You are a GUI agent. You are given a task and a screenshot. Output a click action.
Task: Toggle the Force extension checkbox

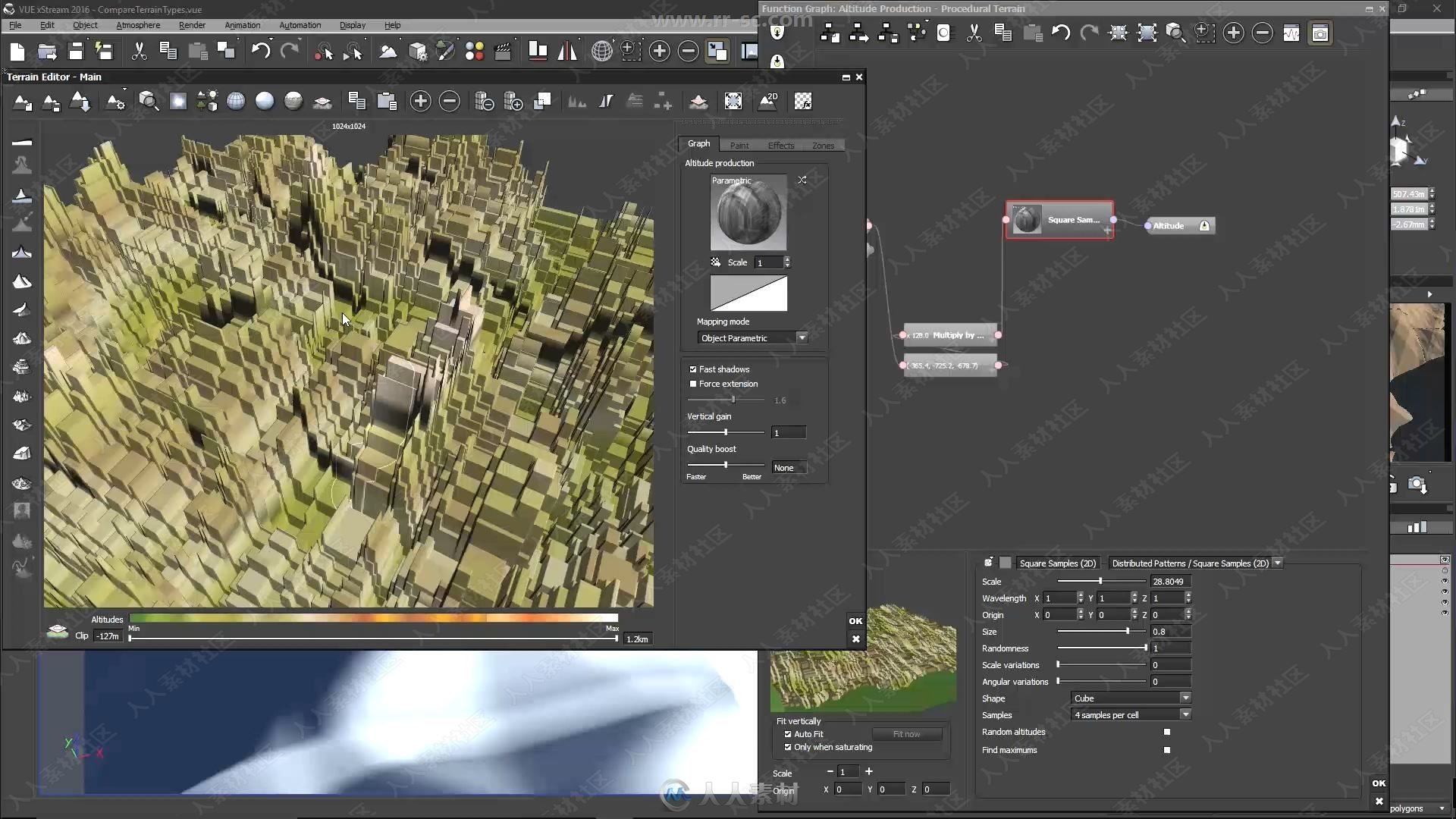coord(694,384)
